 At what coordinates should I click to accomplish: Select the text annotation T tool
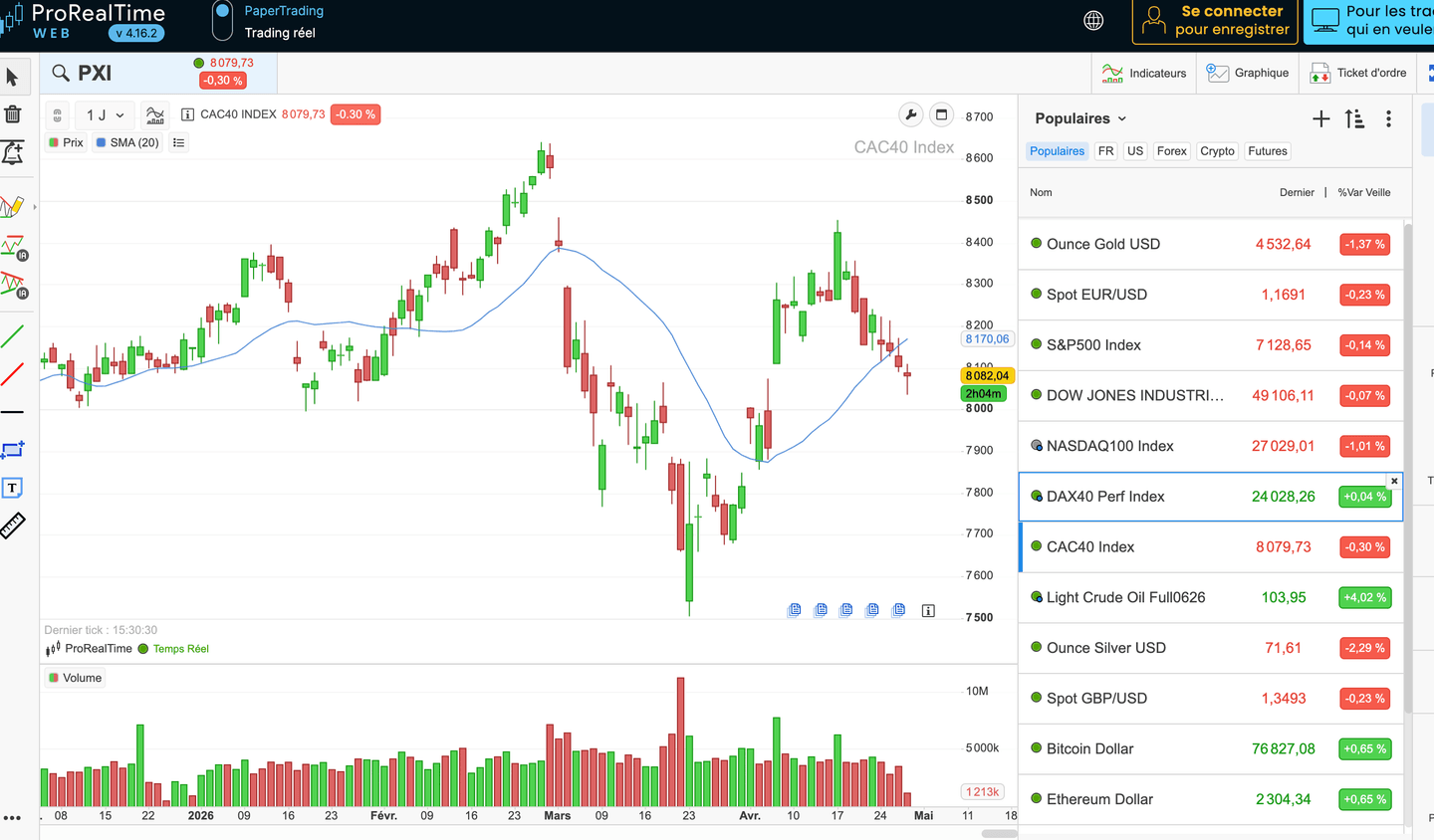click(12, 488)
